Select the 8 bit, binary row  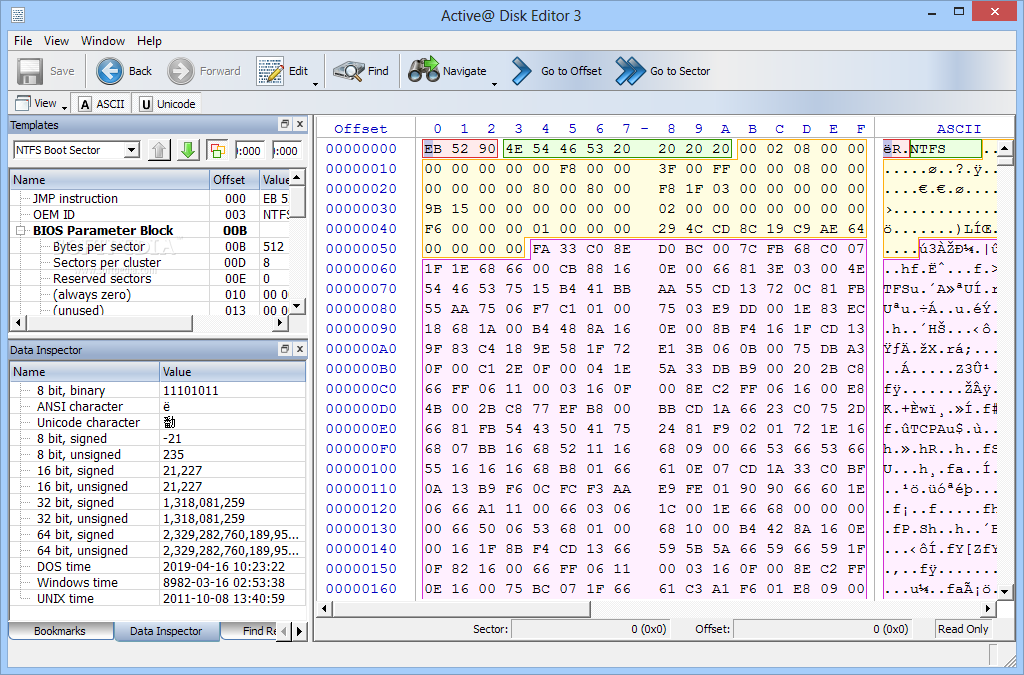click(158, 390)
